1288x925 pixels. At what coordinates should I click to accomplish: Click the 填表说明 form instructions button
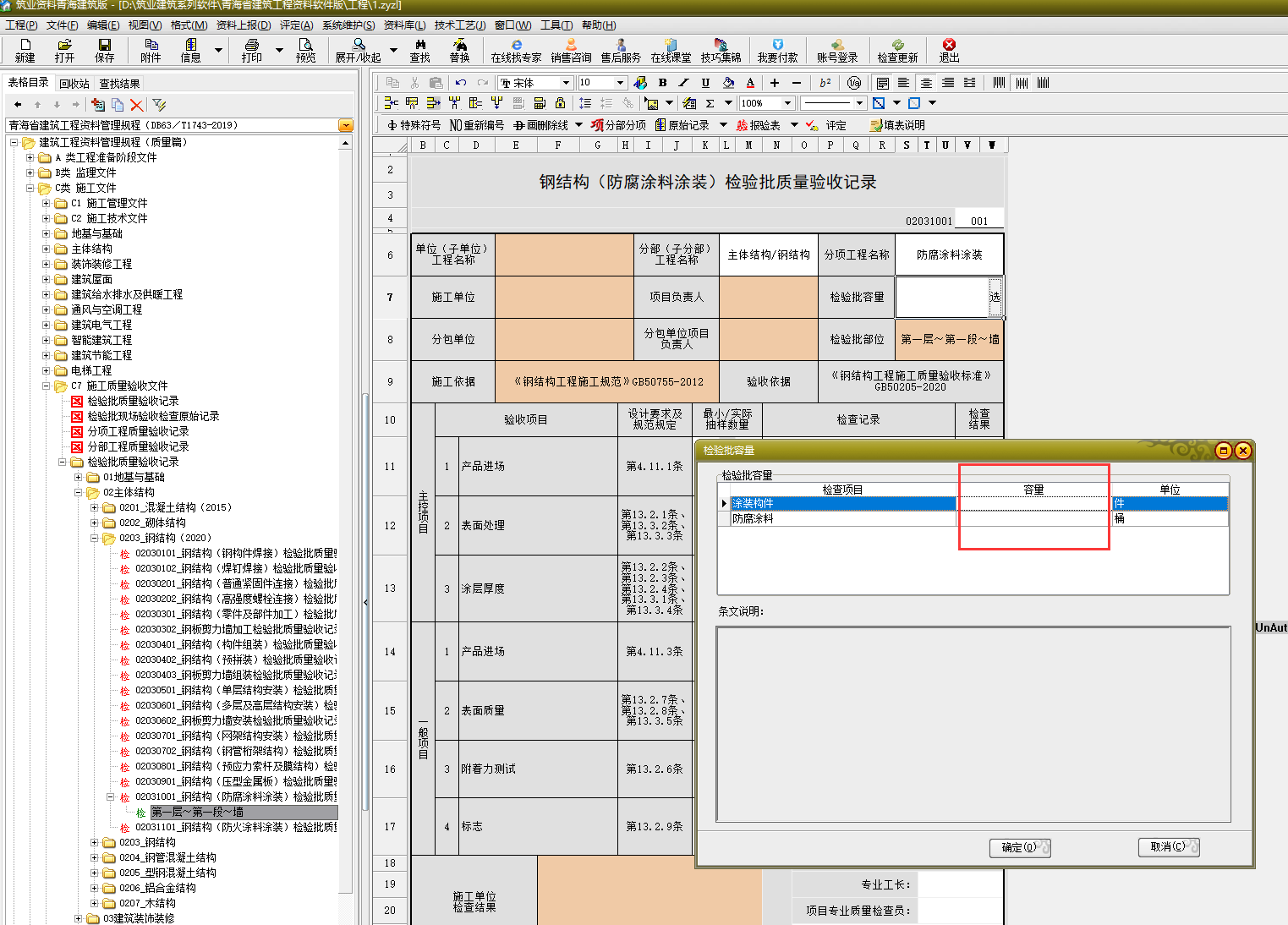click(898, 125)
